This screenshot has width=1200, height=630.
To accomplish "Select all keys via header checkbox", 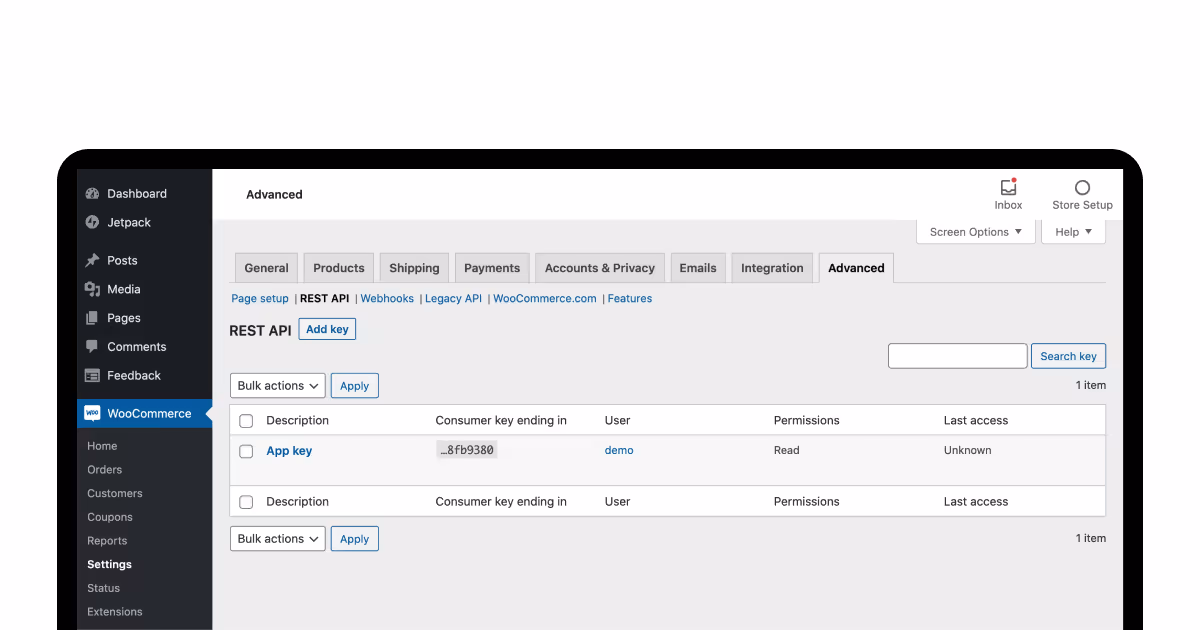I will pyautogui.click(x=246, y=421).
